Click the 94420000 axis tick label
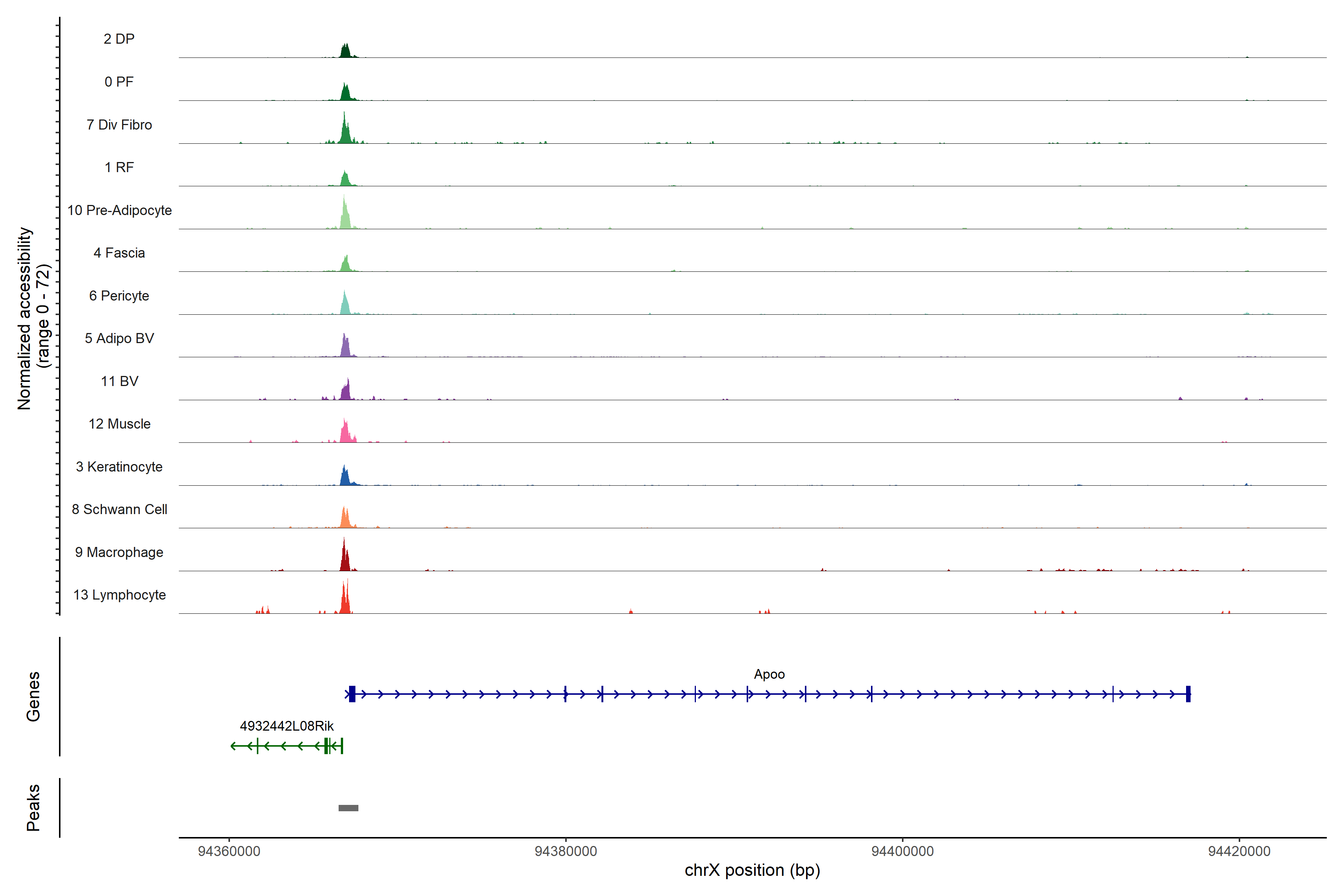Image resolution: width=1344 pixels, height=896 pixels. pyautogui.click(x=1239, y=851)
